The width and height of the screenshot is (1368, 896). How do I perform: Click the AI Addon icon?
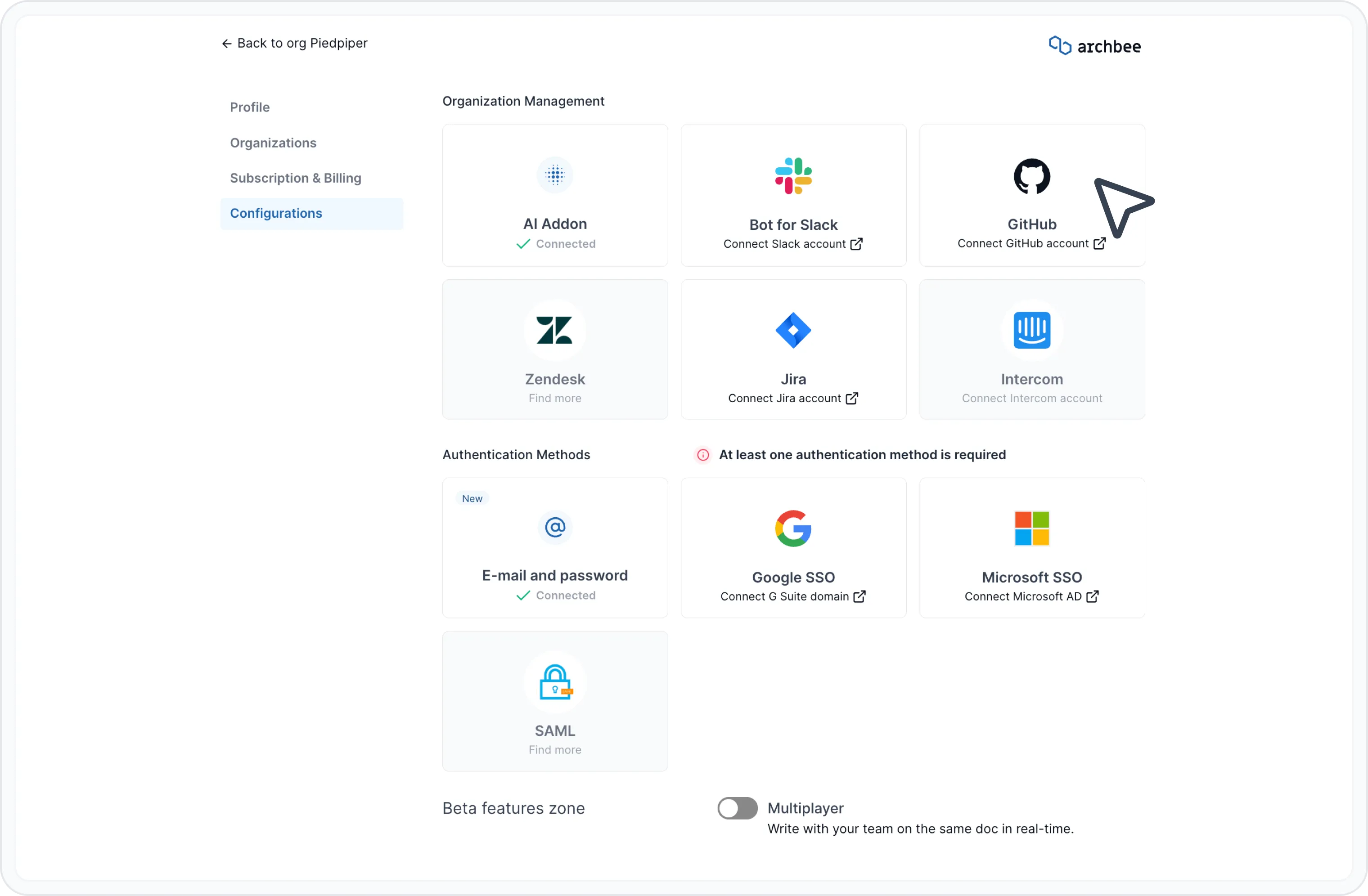point(555,175)
